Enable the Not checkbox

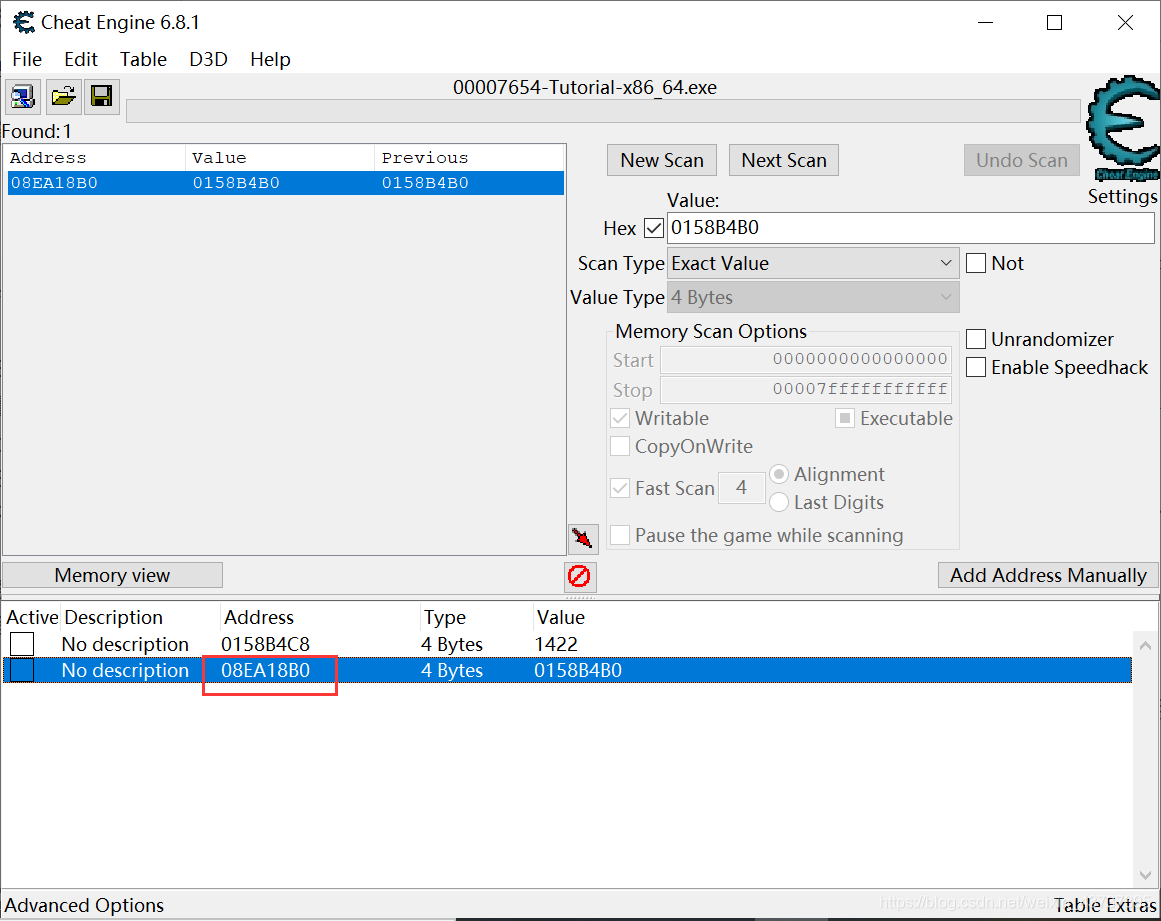tap(976, 263)
